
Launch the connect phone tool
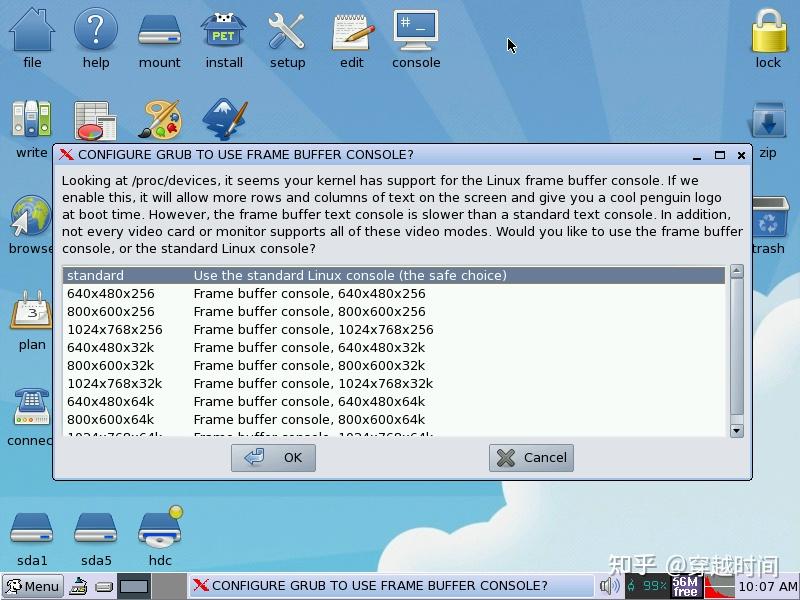[28, 407]
